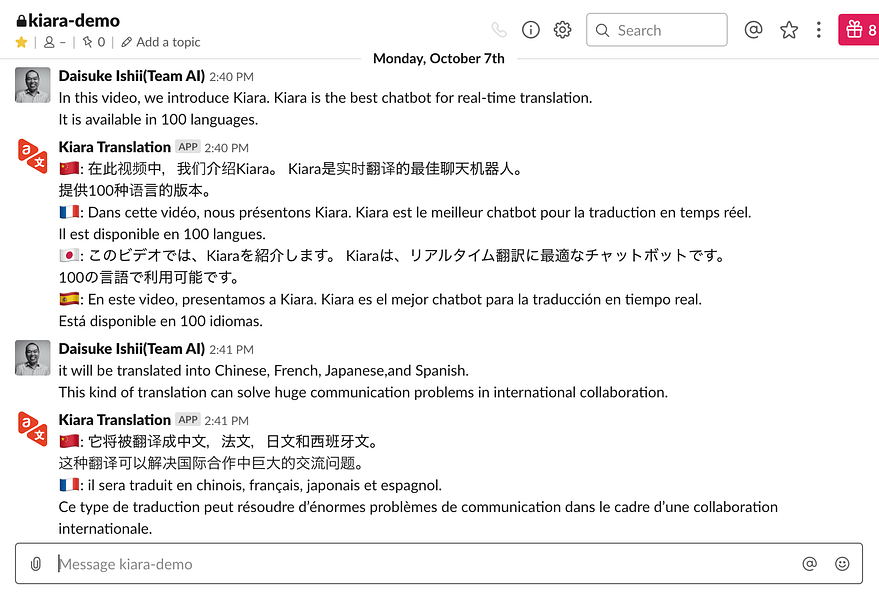Start a call with the phone icon
This screenshot has height=600, width=879.
point(498,30)
